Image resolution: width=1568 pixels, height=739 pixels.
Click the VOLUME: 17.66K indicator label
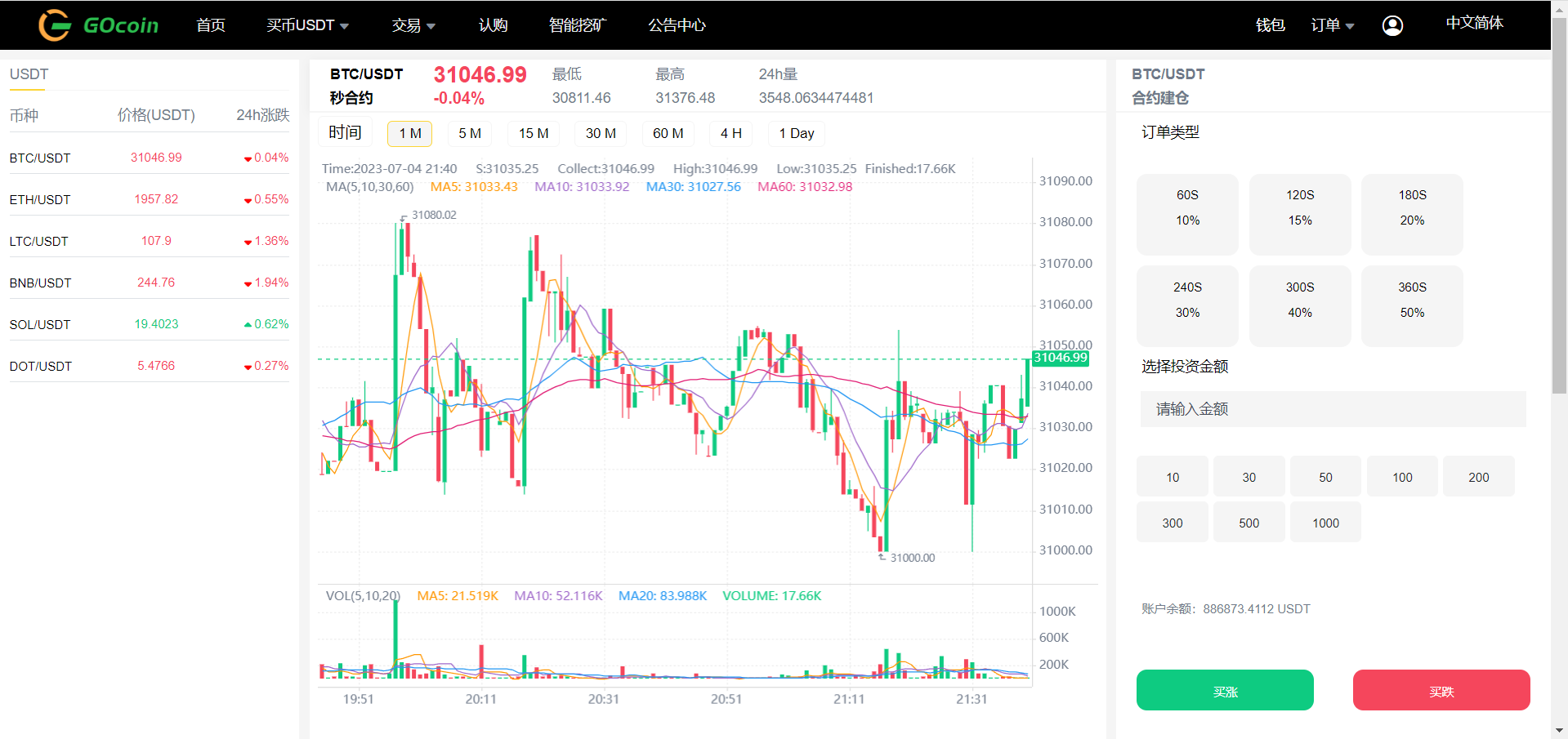click(x=772, y=596)
